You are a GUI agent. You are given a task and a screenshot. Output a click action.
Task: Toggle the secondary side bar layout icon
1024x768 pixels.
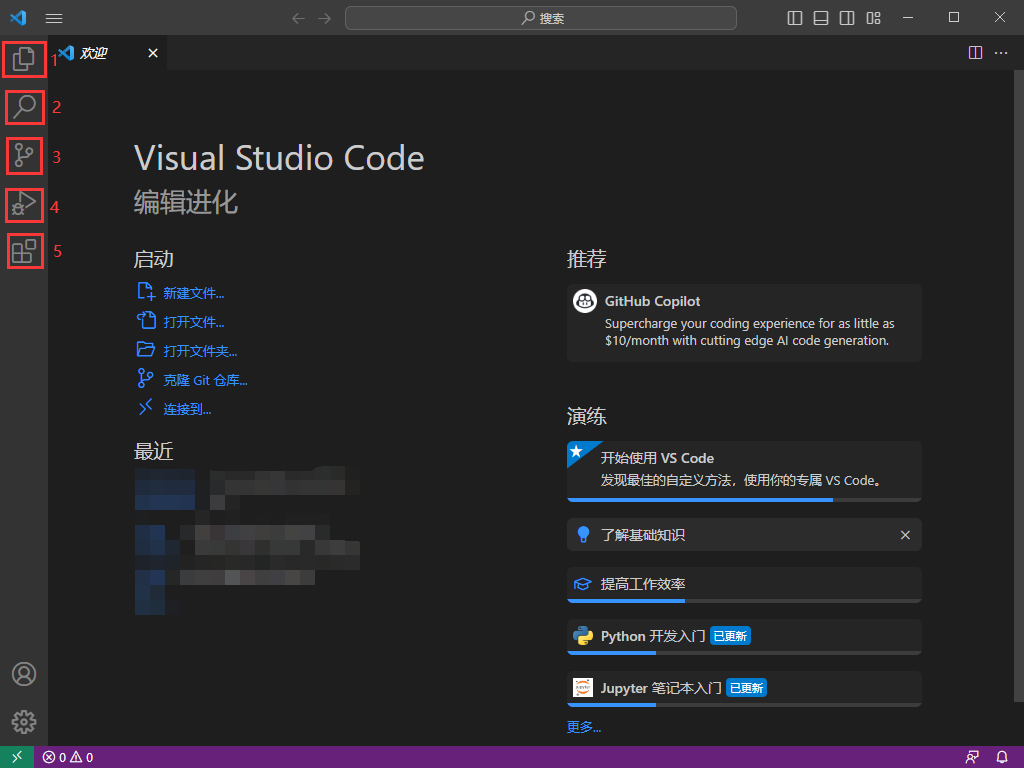point(847,18)
